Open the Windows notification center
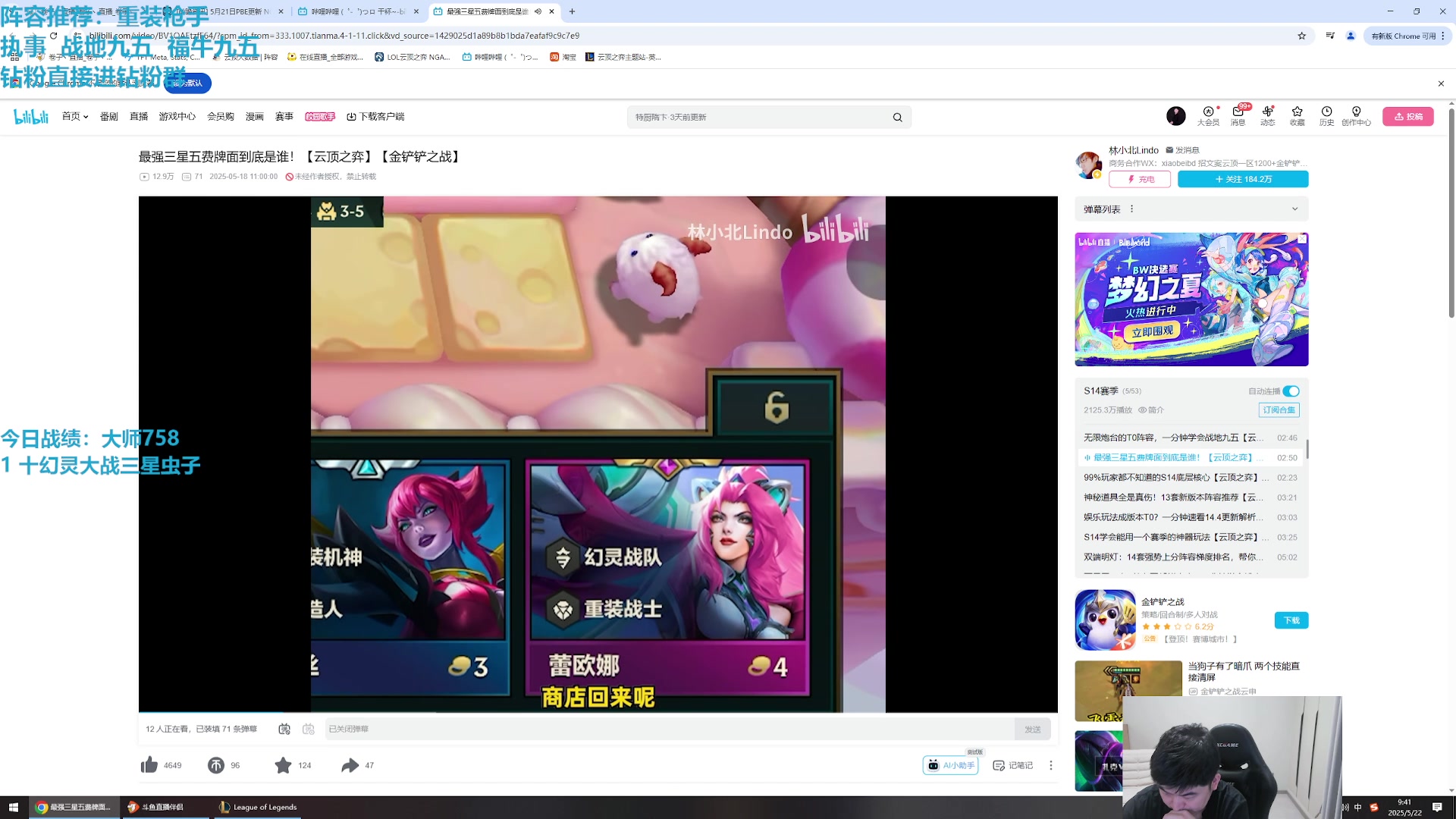1456x819 pixels. click(1437, 807)
